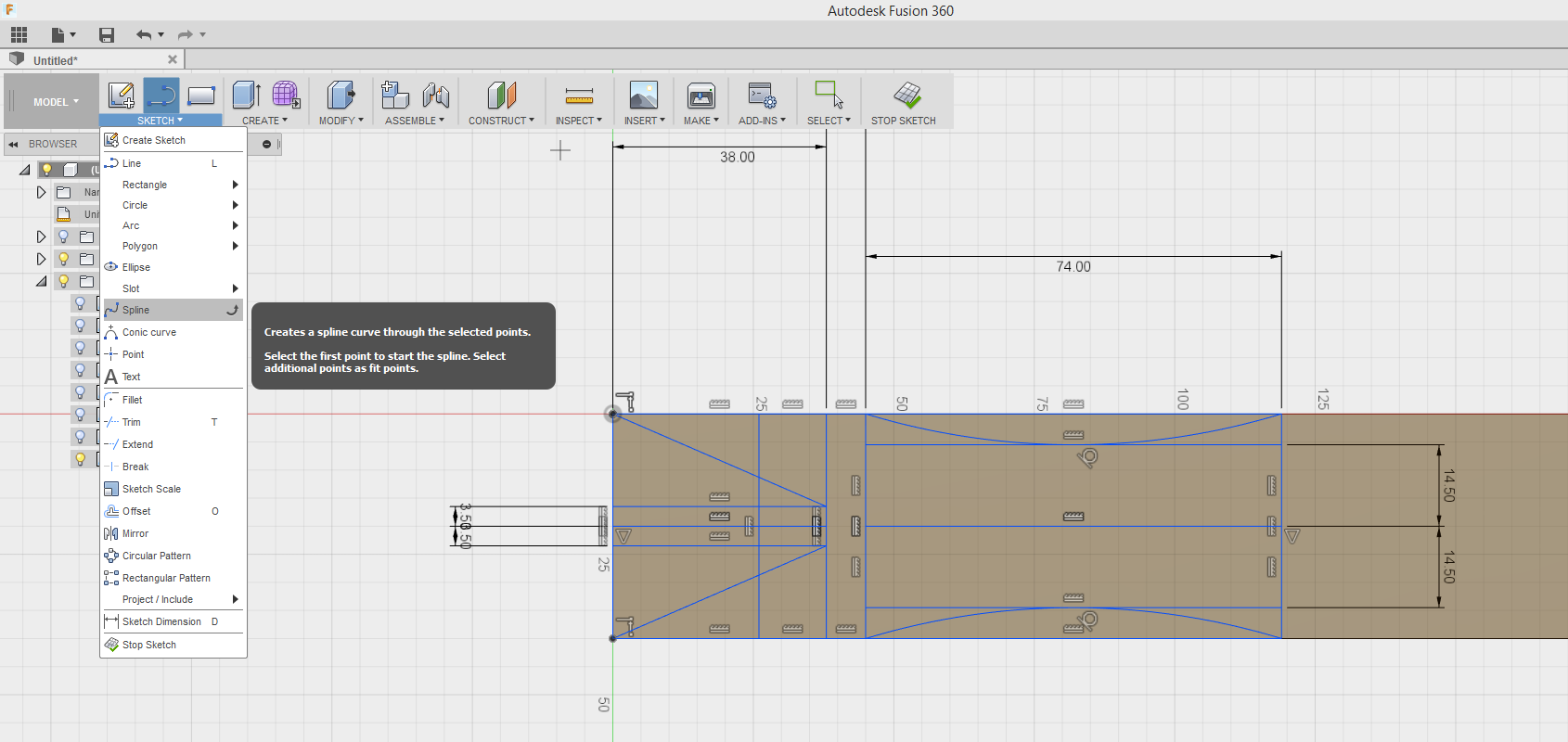Open the MODIFY dropdown menu
1568x742 pixels.
coord(341,121)
